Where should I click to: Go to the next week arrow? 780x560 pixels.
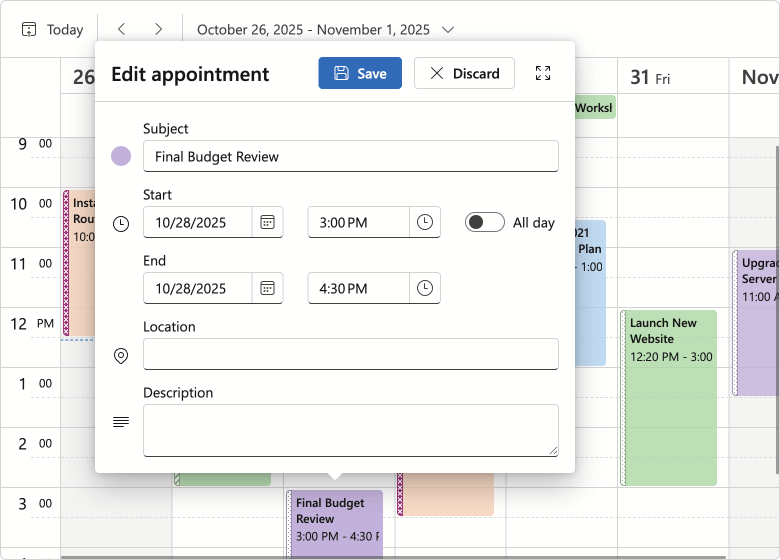point(158,29)
